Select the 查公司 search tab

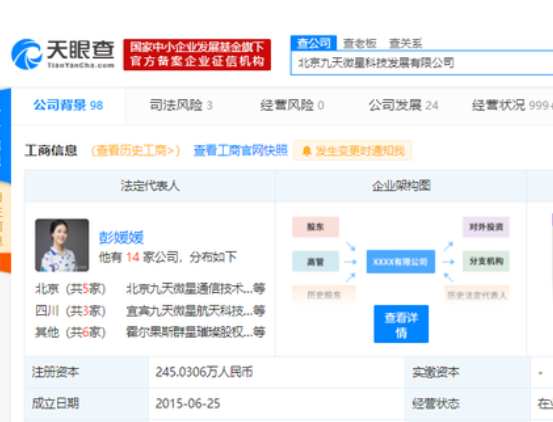tap(314, 43)
